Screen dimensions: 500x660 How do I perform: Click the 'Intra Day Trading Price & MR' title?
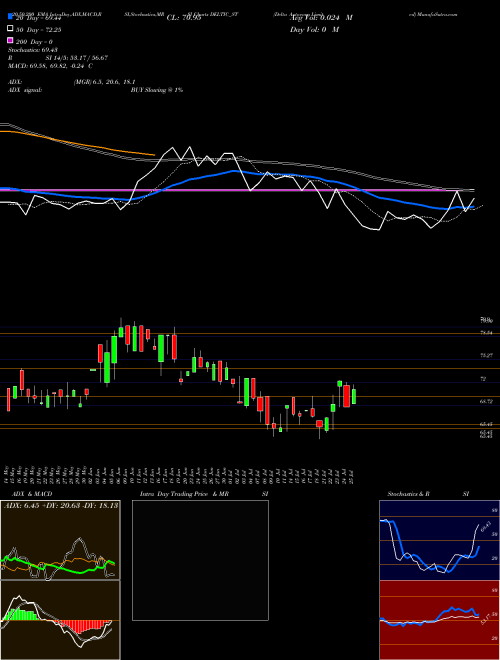(184, 494)
